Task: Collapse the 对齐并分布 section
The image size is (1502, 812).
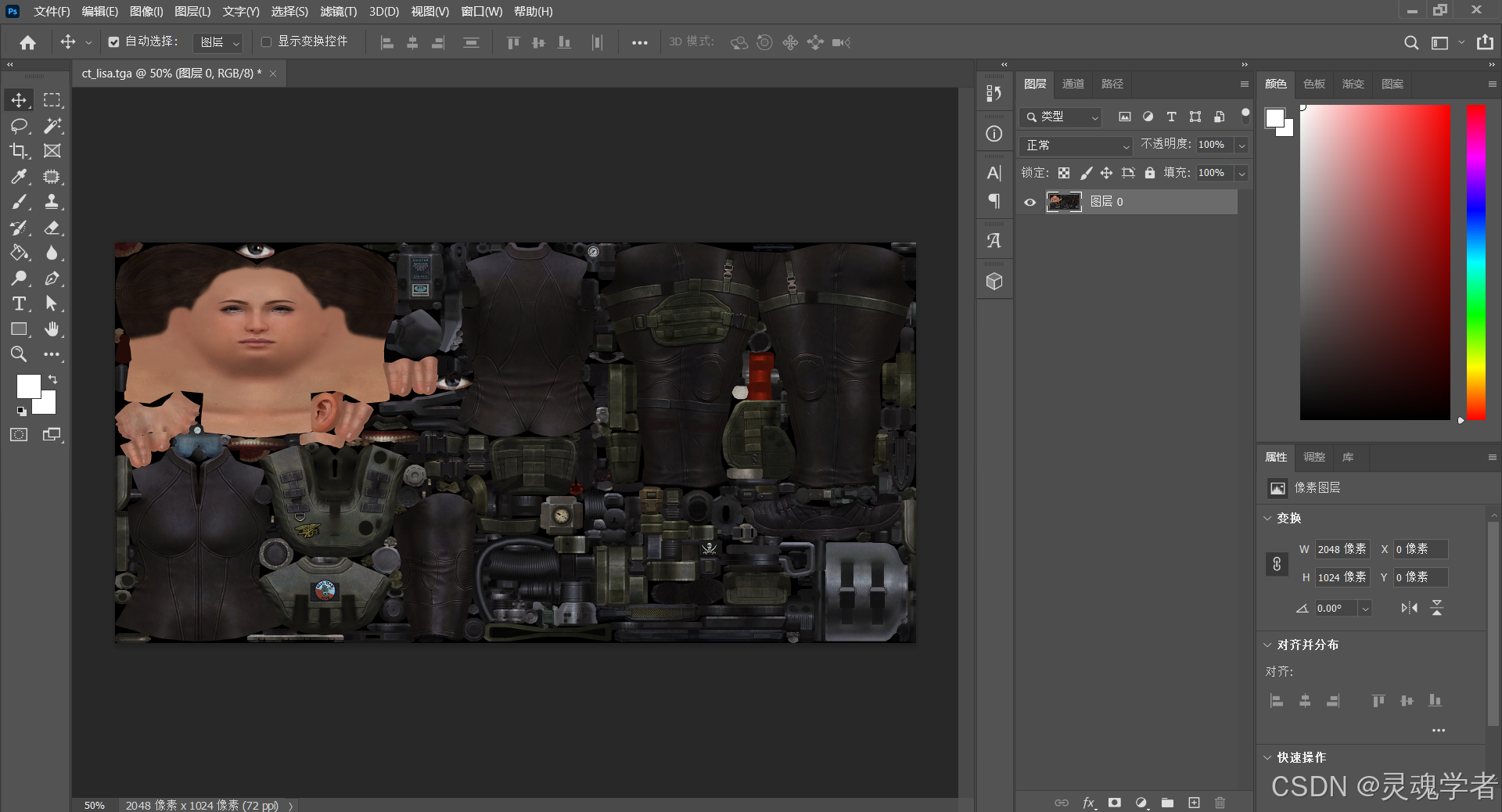Action: pos(1268,645)
